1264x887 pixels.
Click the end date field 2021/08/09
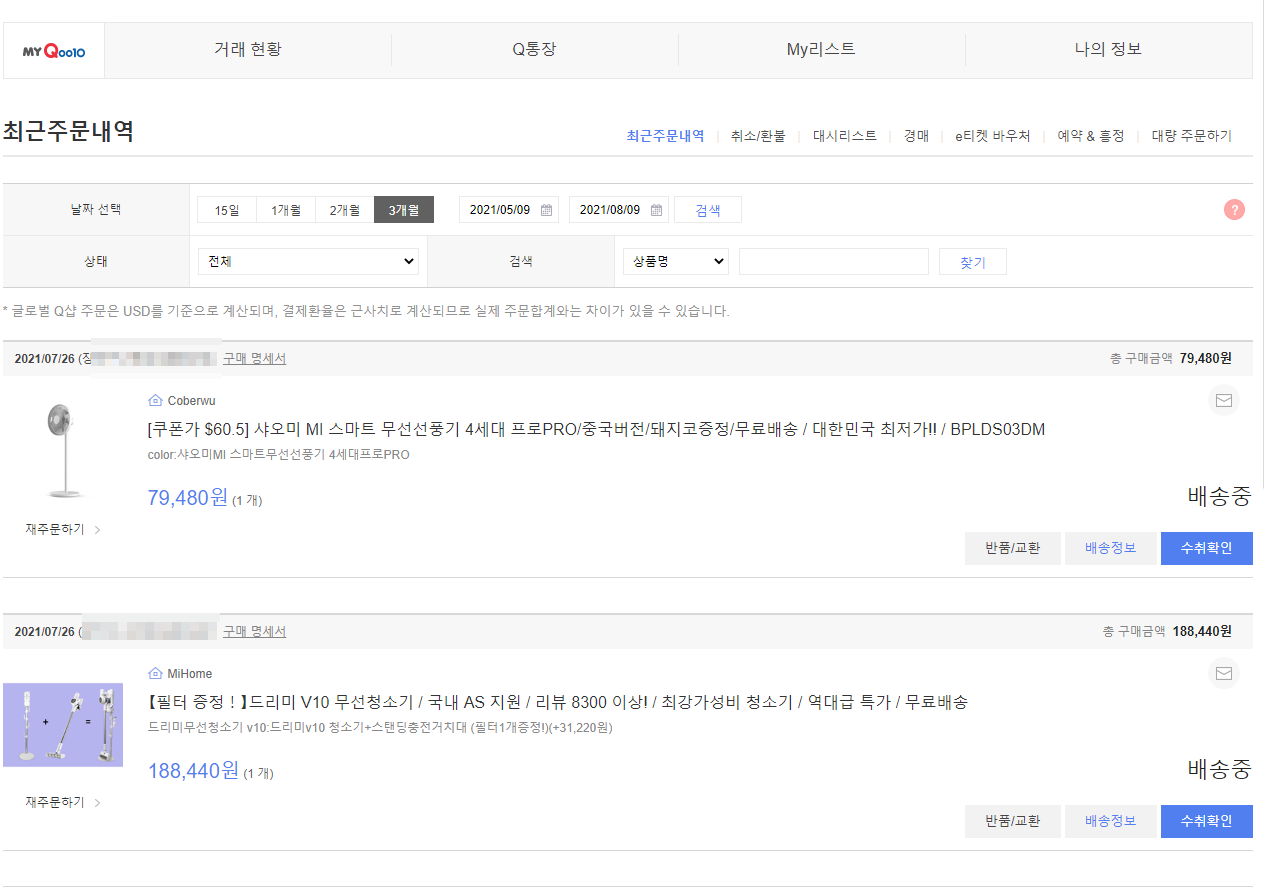tap(619, 210)
